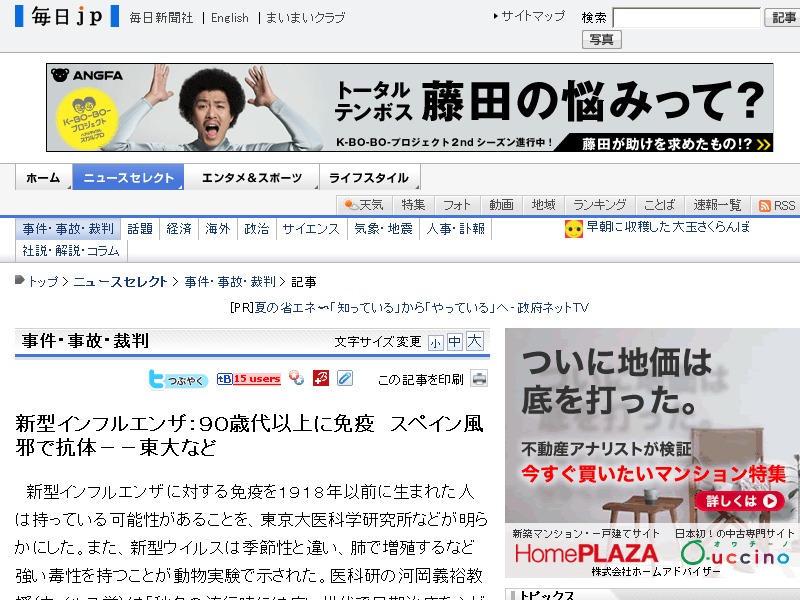Open the ことば section

(x=659, y=205)
